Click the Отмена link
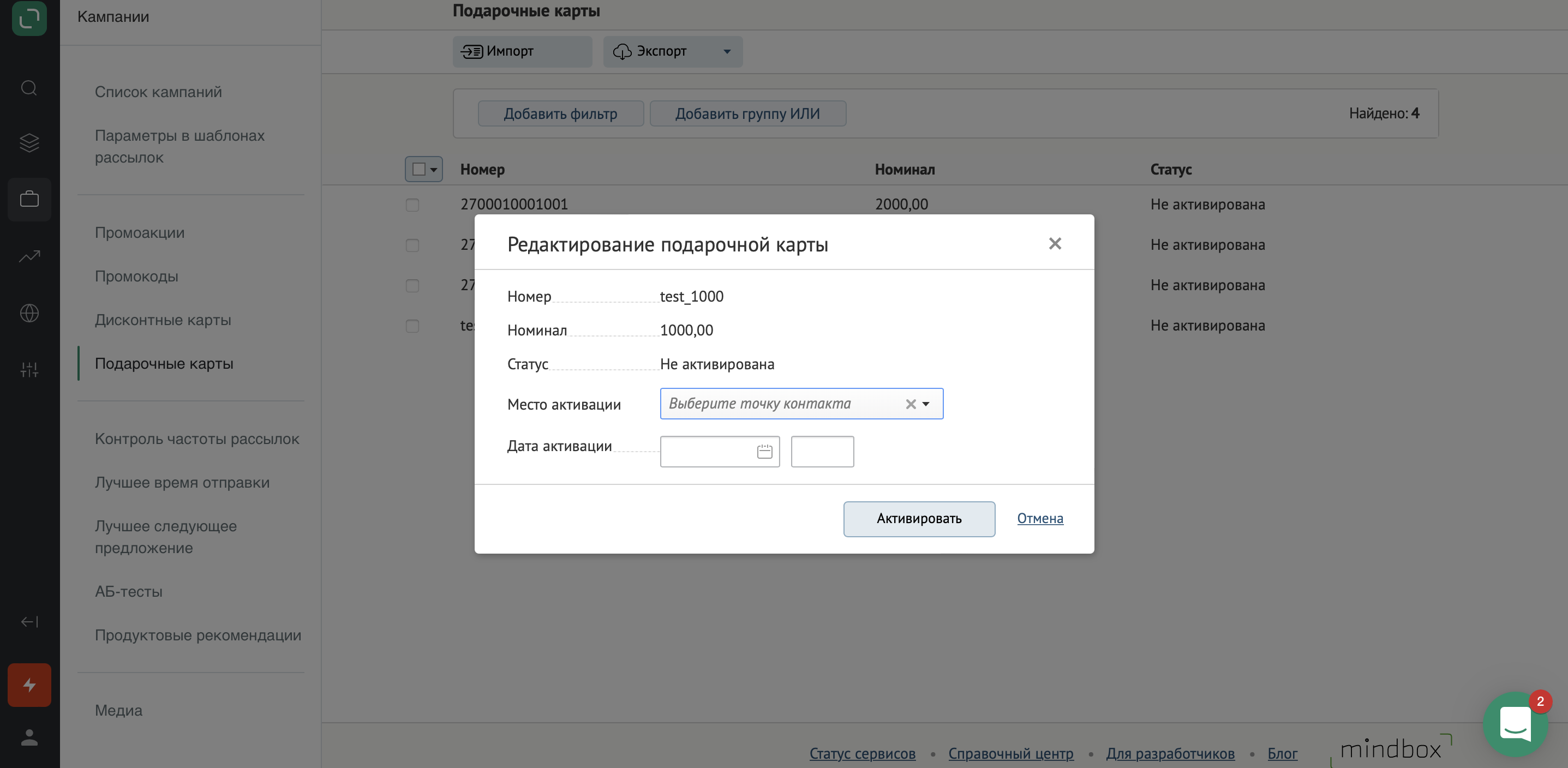Image resolution: width=1568 pixels, height=768 pixels. pos(1040,519)
